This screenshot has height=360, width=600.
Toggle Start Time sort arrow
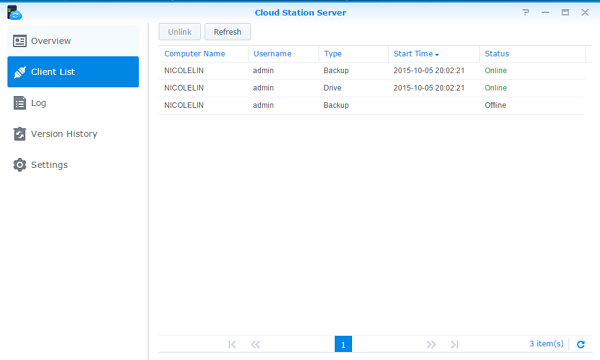coord(437,55)
